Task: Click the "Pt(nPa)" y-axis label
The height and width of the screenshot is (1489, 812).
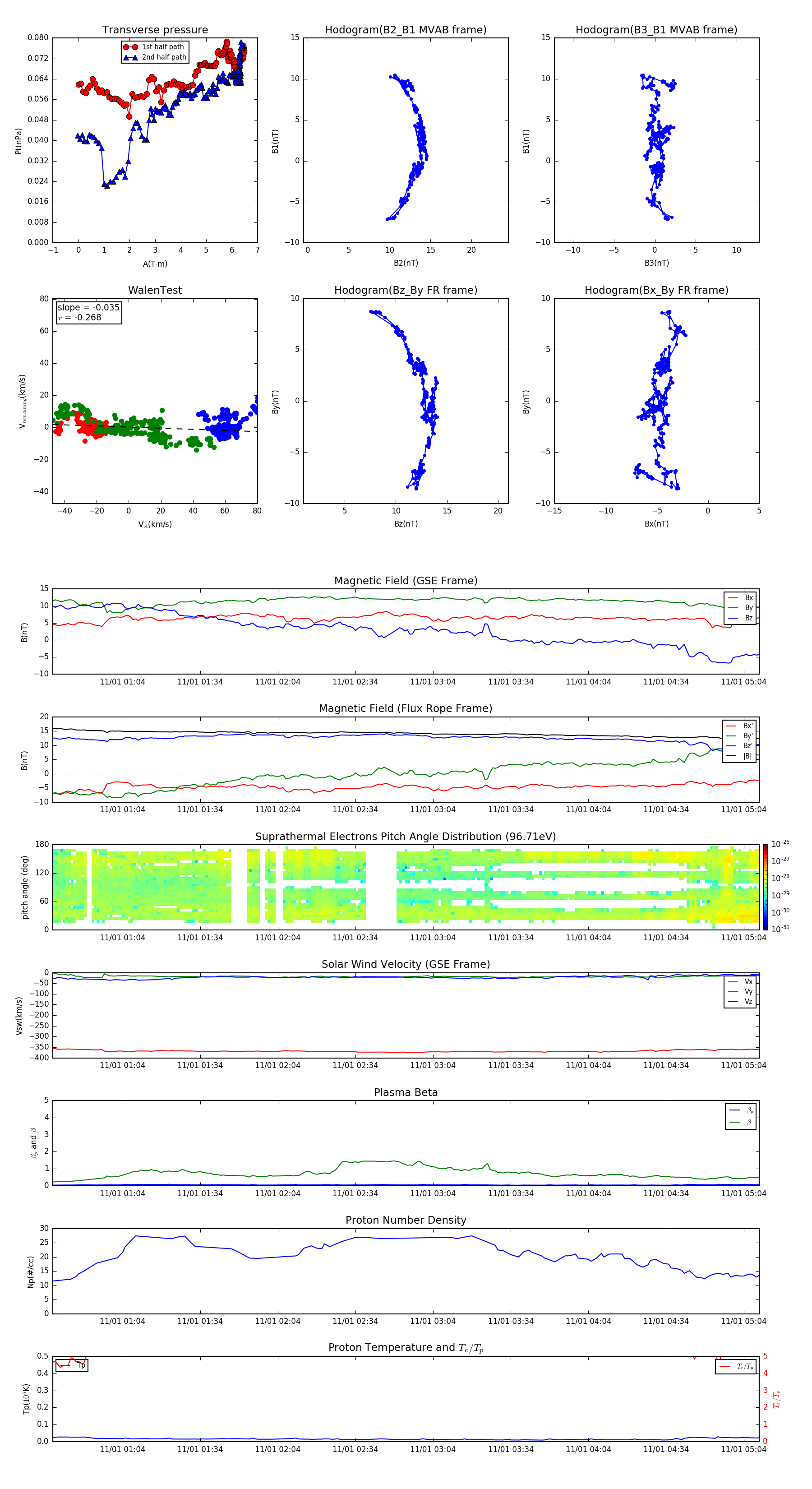Action: click(18, 141)
